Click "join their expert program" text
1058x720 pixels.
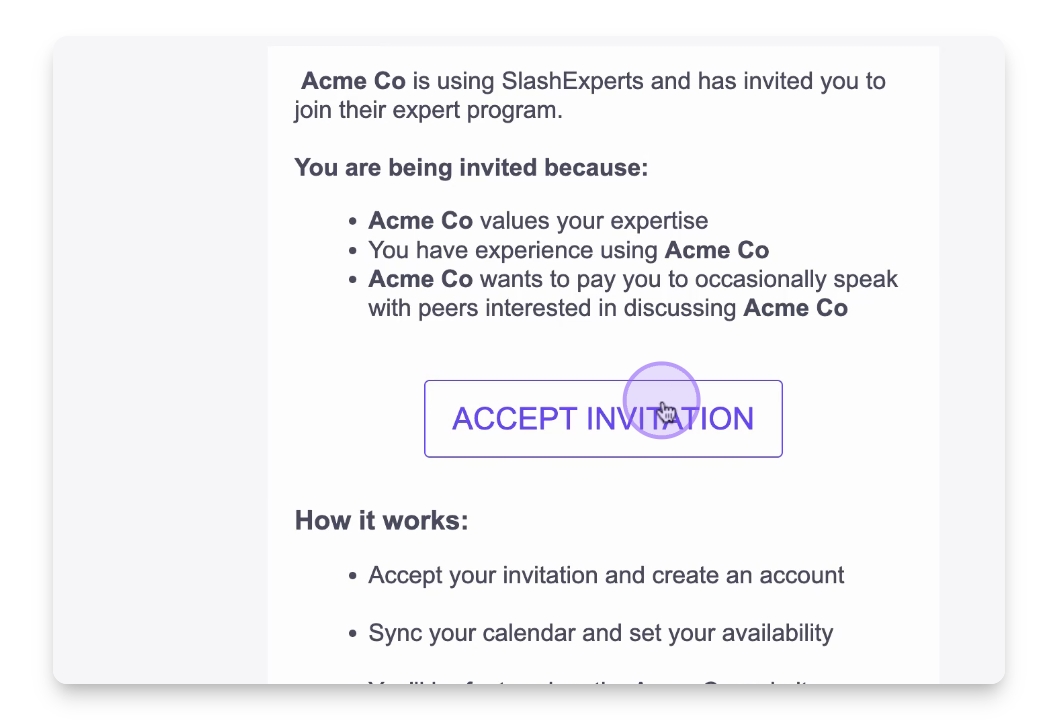pos(428,110)
